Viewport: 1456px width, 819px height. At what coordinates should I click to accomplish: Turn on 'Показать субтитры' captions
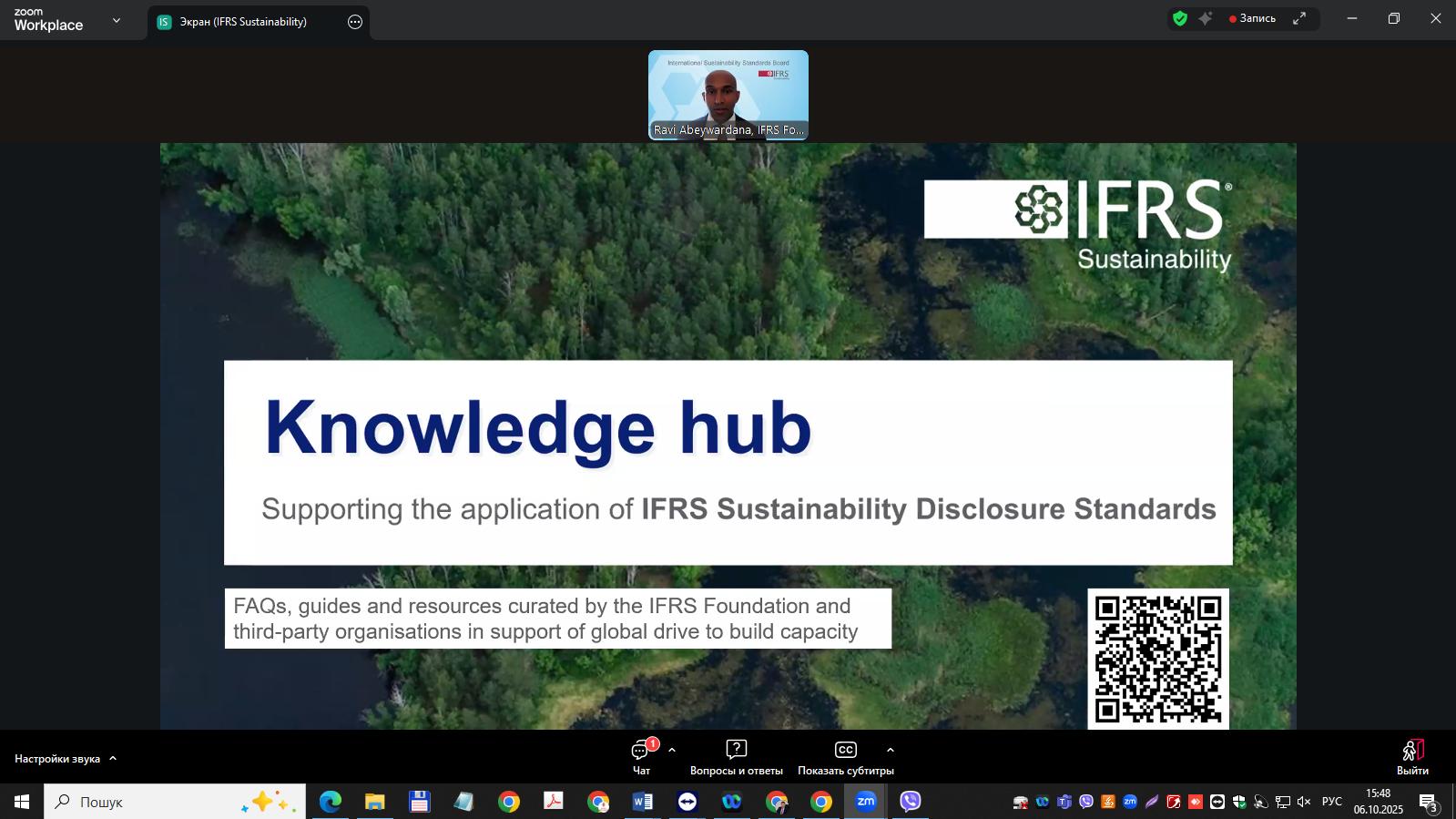pos(846,757)
